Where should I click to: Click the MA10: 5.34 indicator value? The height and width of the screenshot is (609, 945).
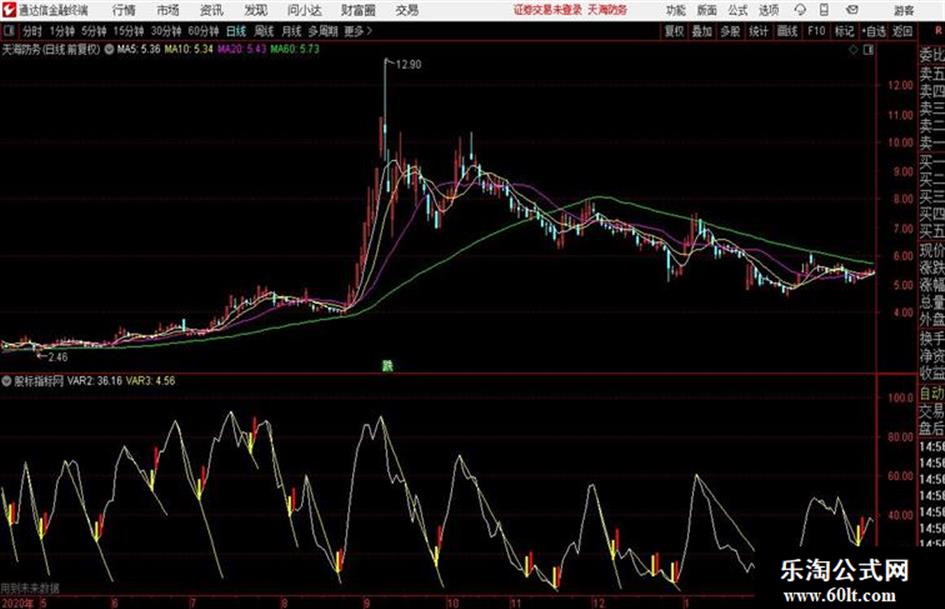[189, 49]
